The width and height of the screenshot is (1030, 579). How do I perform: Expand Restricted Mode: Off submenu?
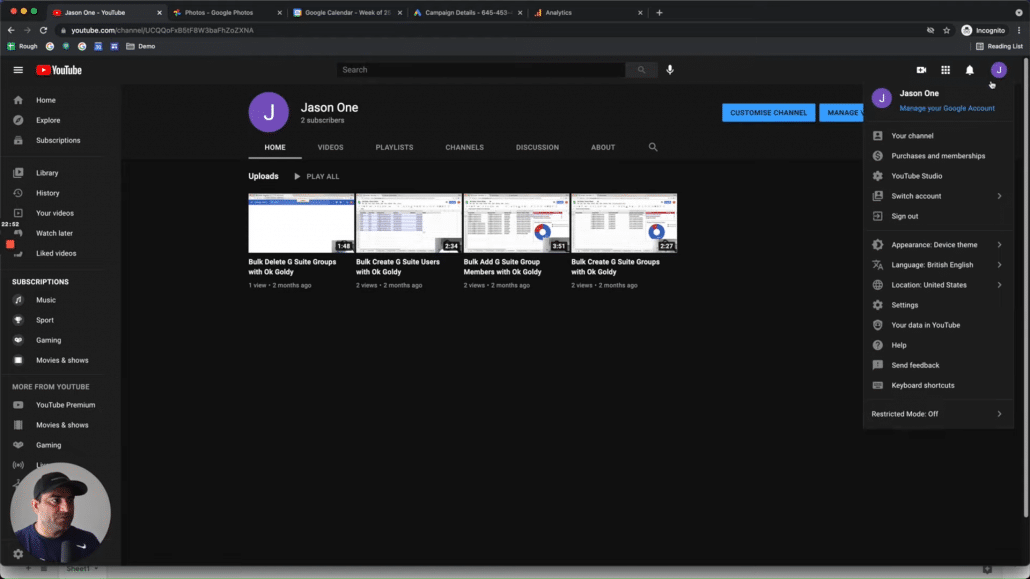[x=938, y=414]
